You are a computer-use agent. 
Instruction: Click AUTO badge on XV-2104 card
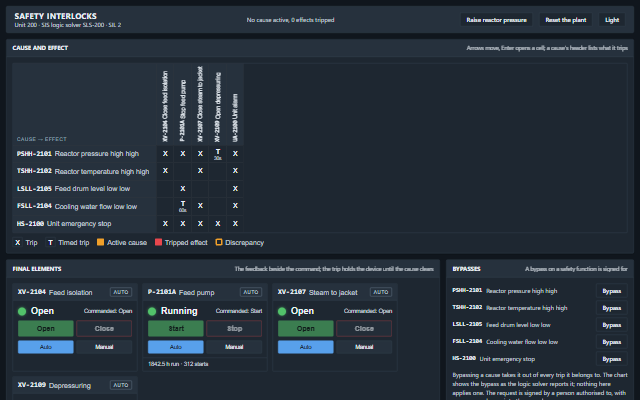coord(121,292)
